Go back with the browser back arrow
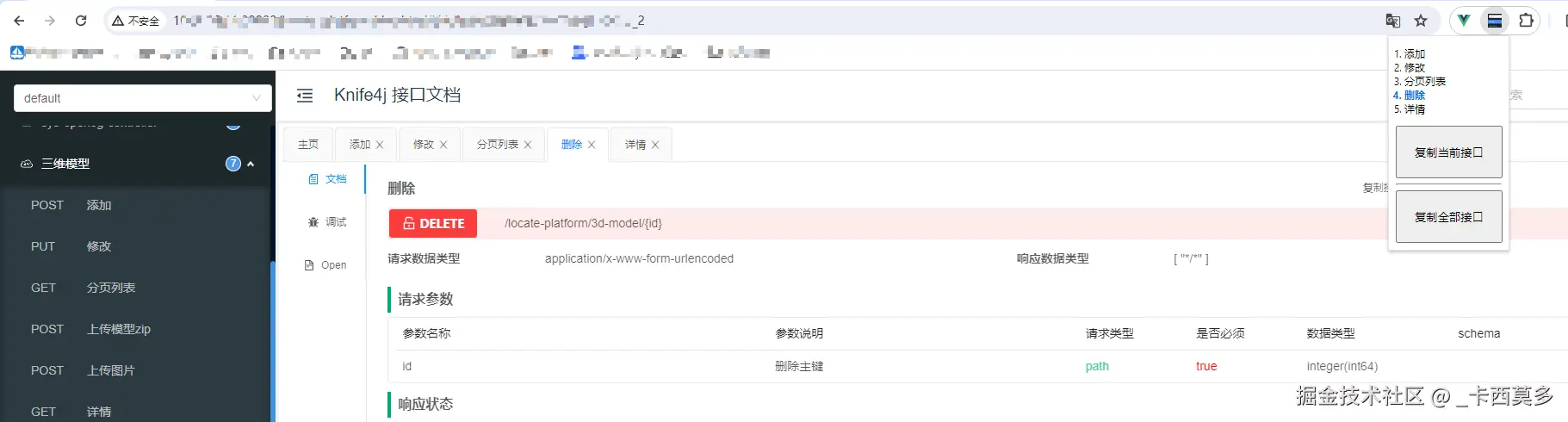Image resolution: width=1568 pixels, height=422 pixels. tap(19, 21)
